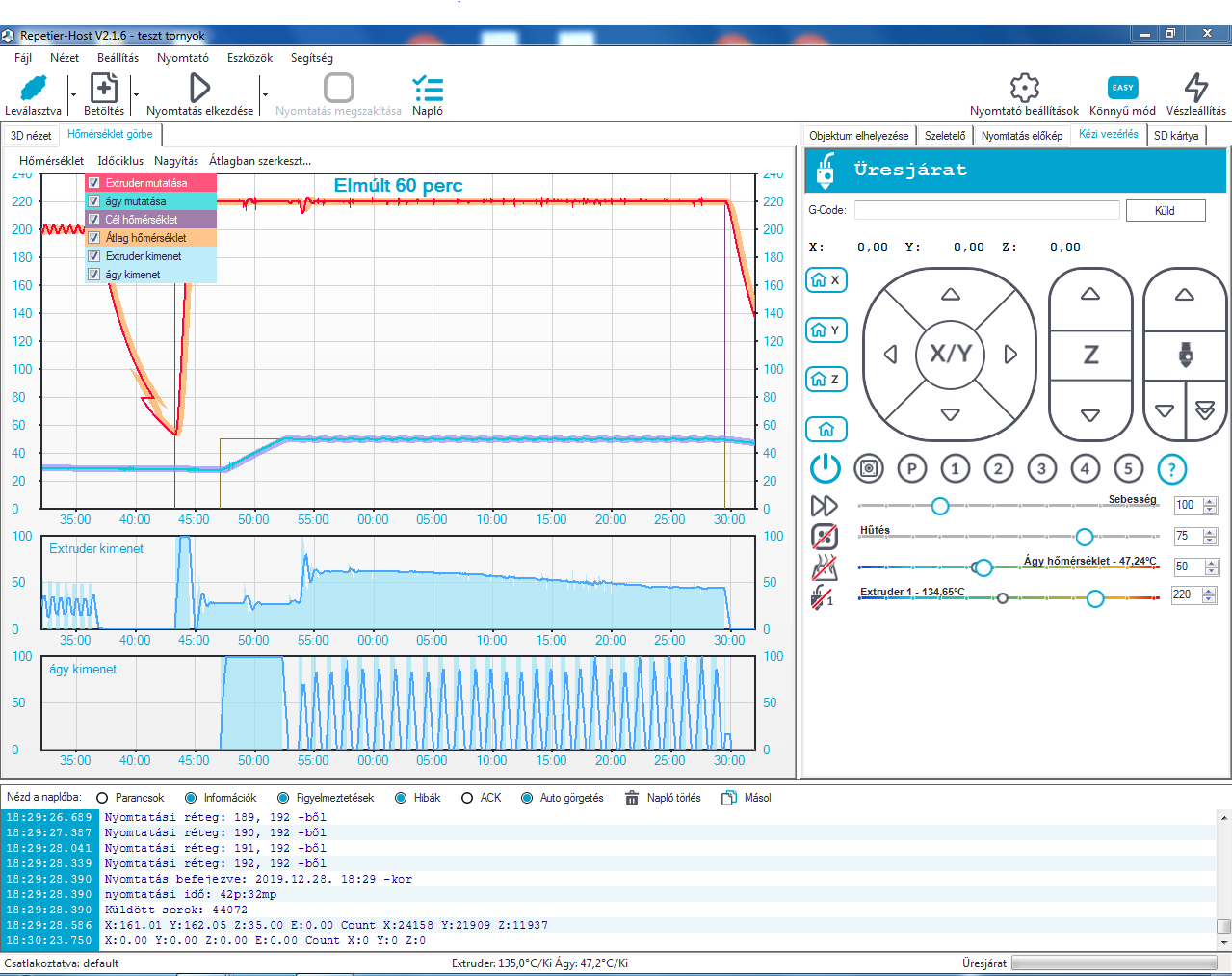Click Napló törlés to clear log

pos(664,798)
